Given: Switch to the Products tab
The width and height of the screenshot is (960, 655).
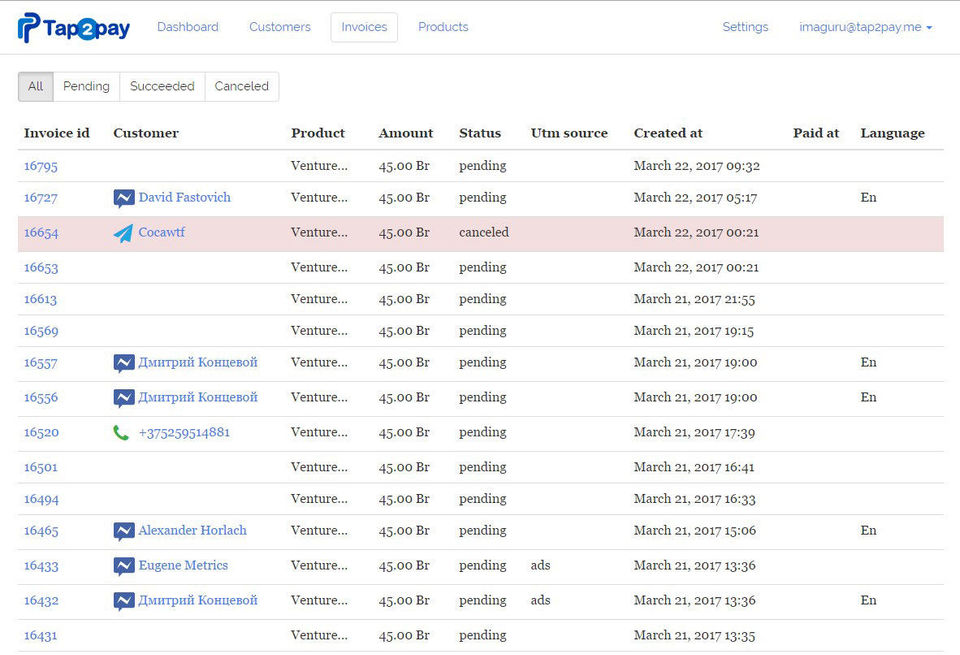Looking at the screenshot, I should [x=443, y=28].
